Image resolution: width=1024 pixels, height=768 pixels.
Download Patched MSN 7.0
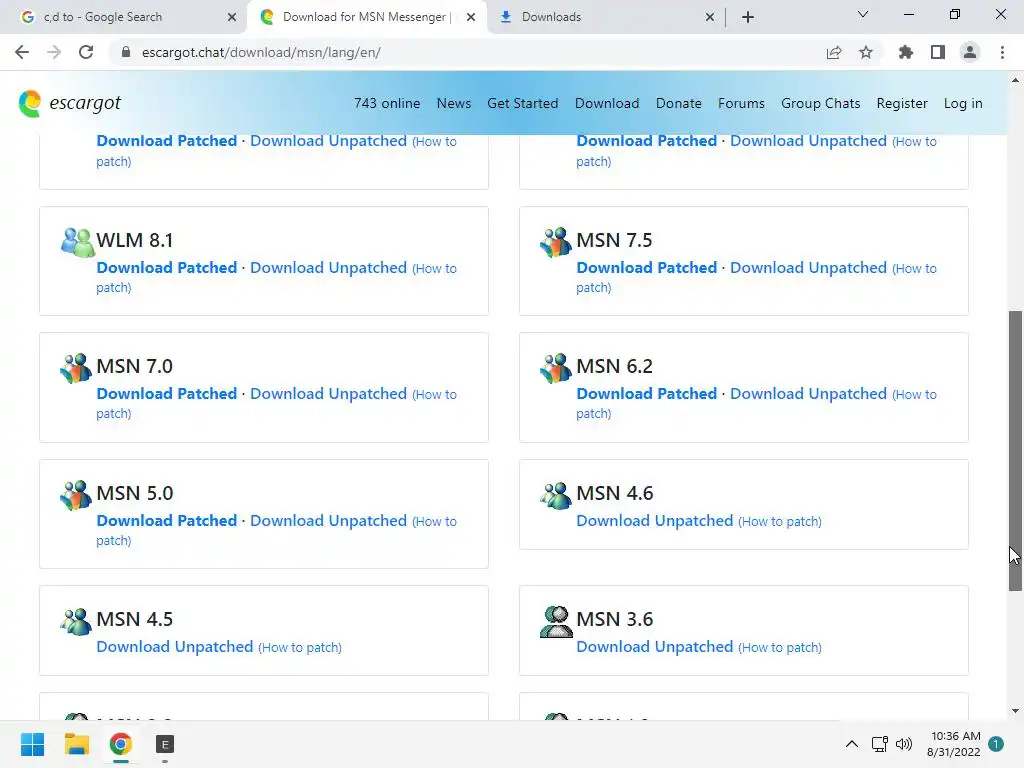pyautogui.click(x=167, y=394)
